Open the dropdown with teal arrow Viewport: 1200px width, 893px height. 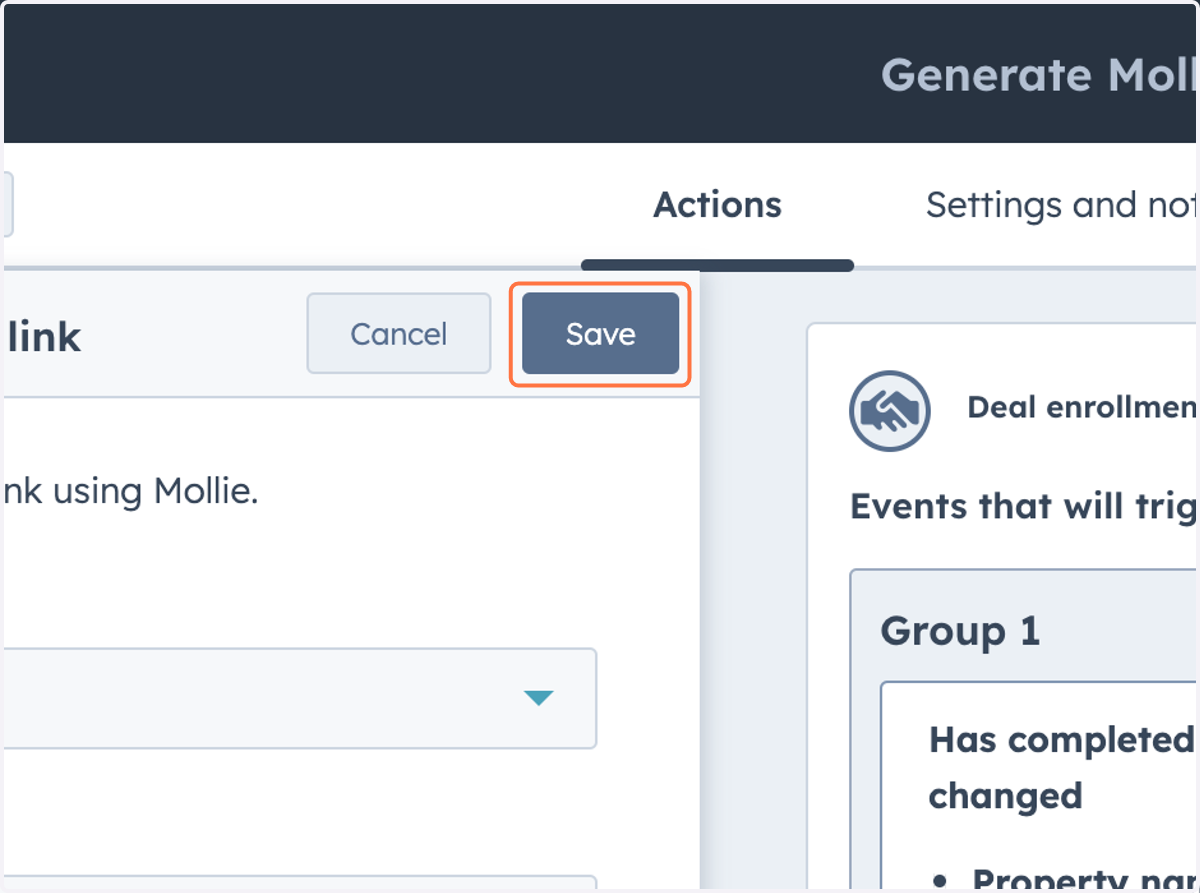point(300,698)
